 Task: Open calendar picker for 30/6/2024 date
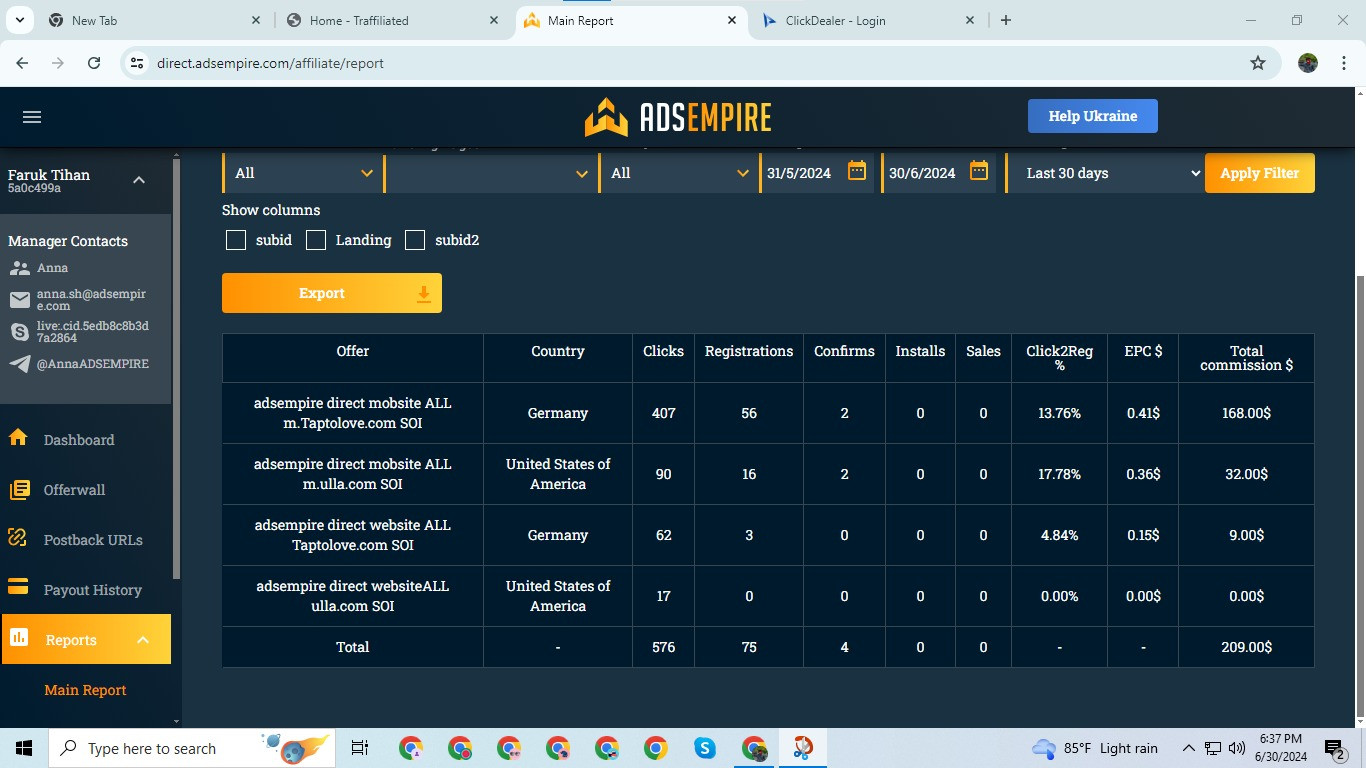(x=979, y=171)
